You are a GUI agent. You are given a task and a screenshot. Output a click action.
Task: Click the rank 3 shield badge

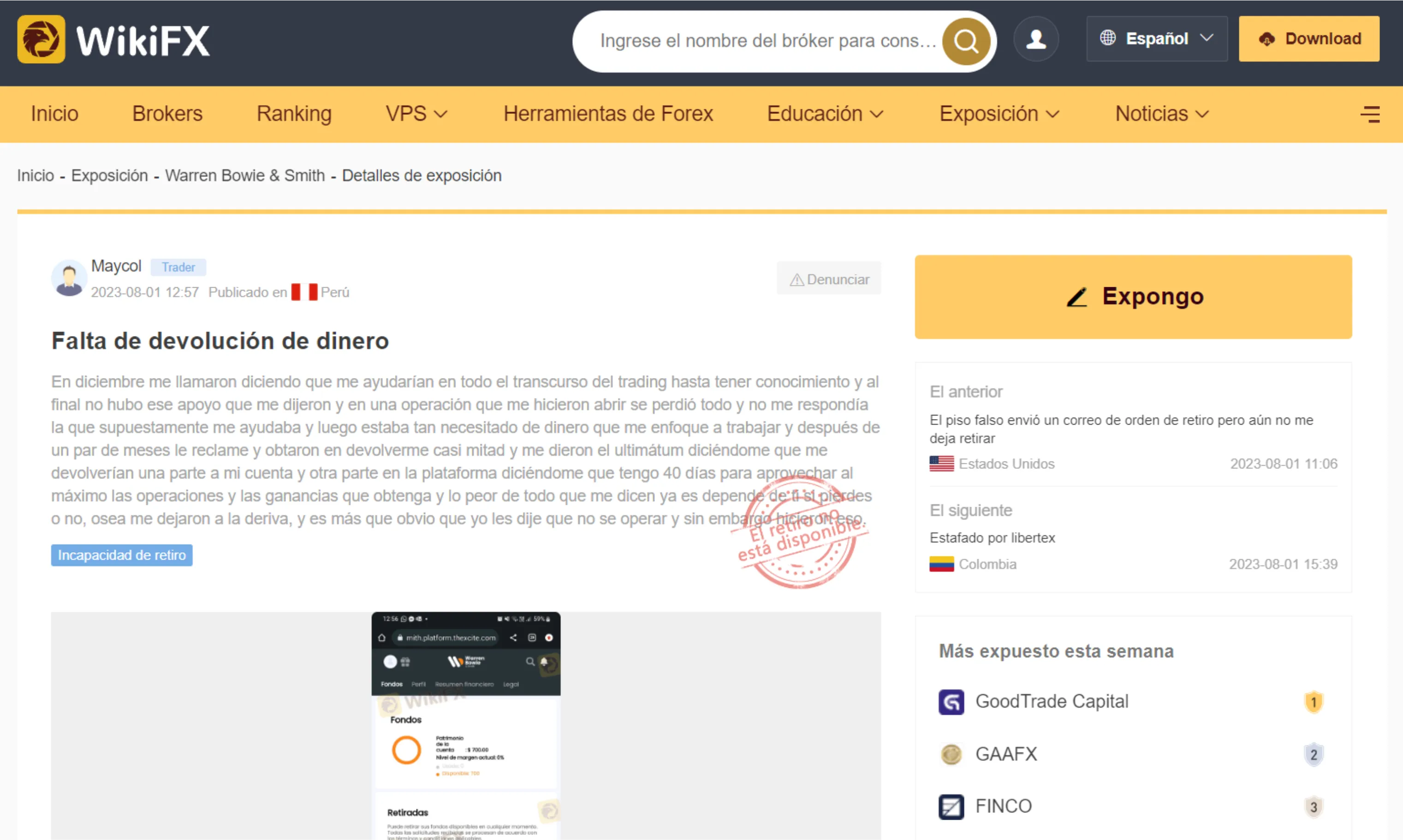click(1314, 807)
